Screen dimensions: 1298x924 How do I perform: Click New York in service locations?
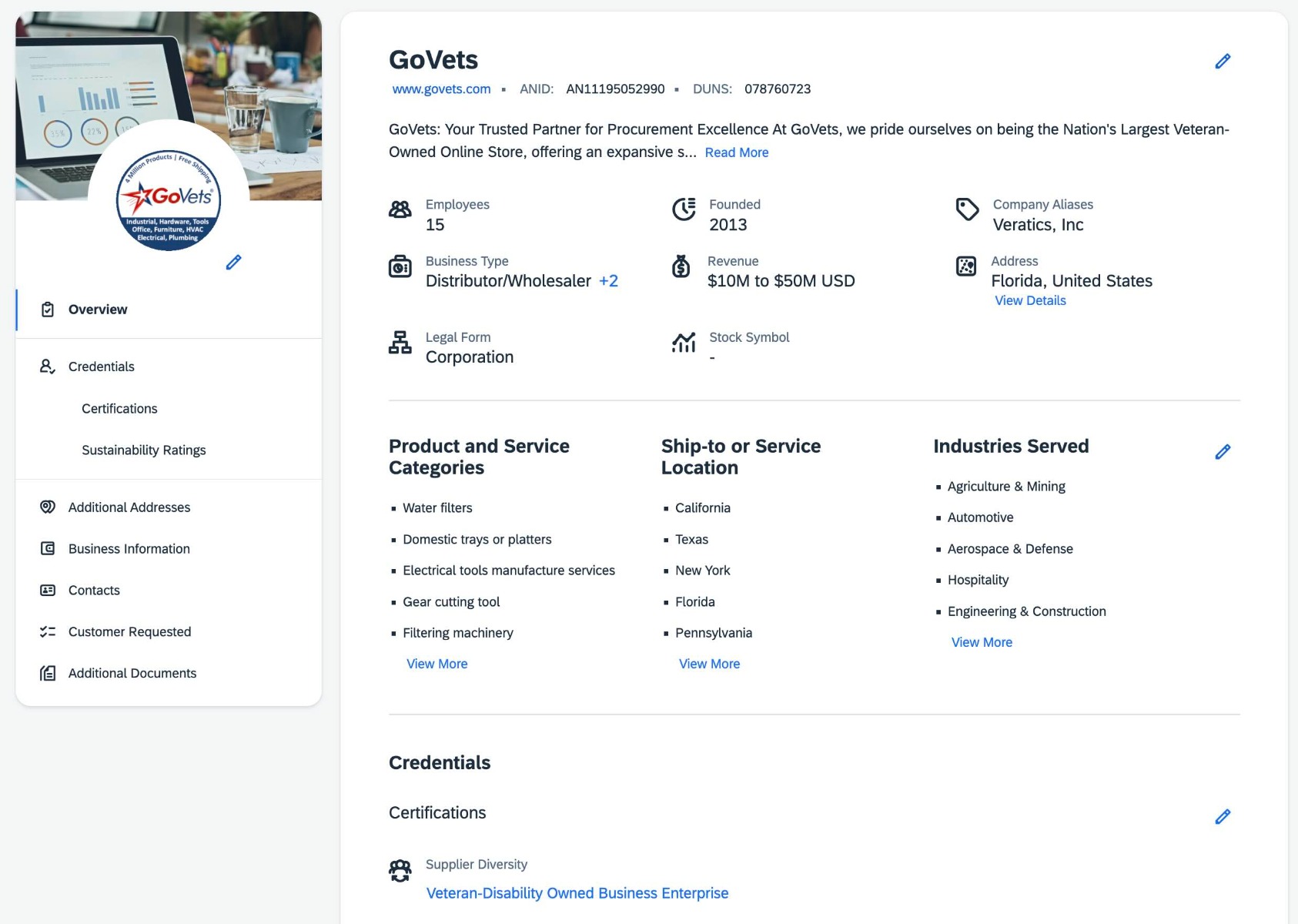(x=703, y=570)
